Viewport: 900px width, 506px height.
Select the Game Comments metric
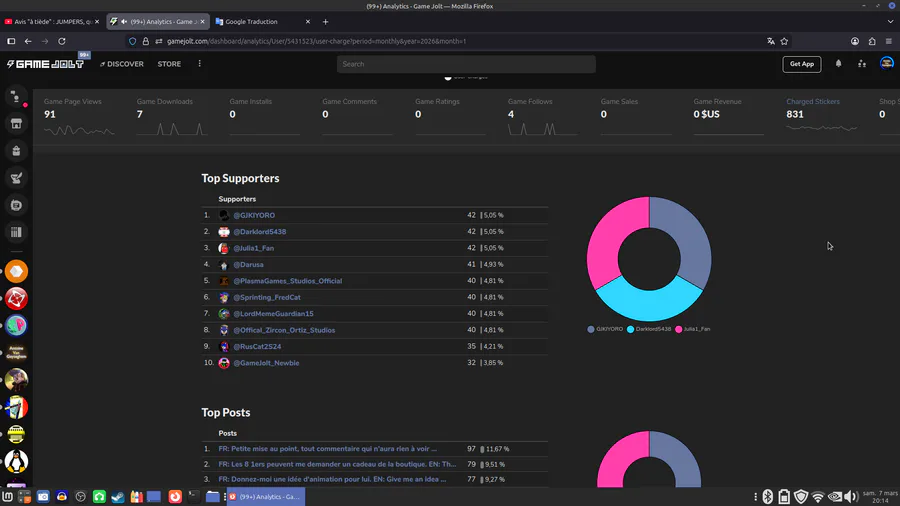[358, 118]
